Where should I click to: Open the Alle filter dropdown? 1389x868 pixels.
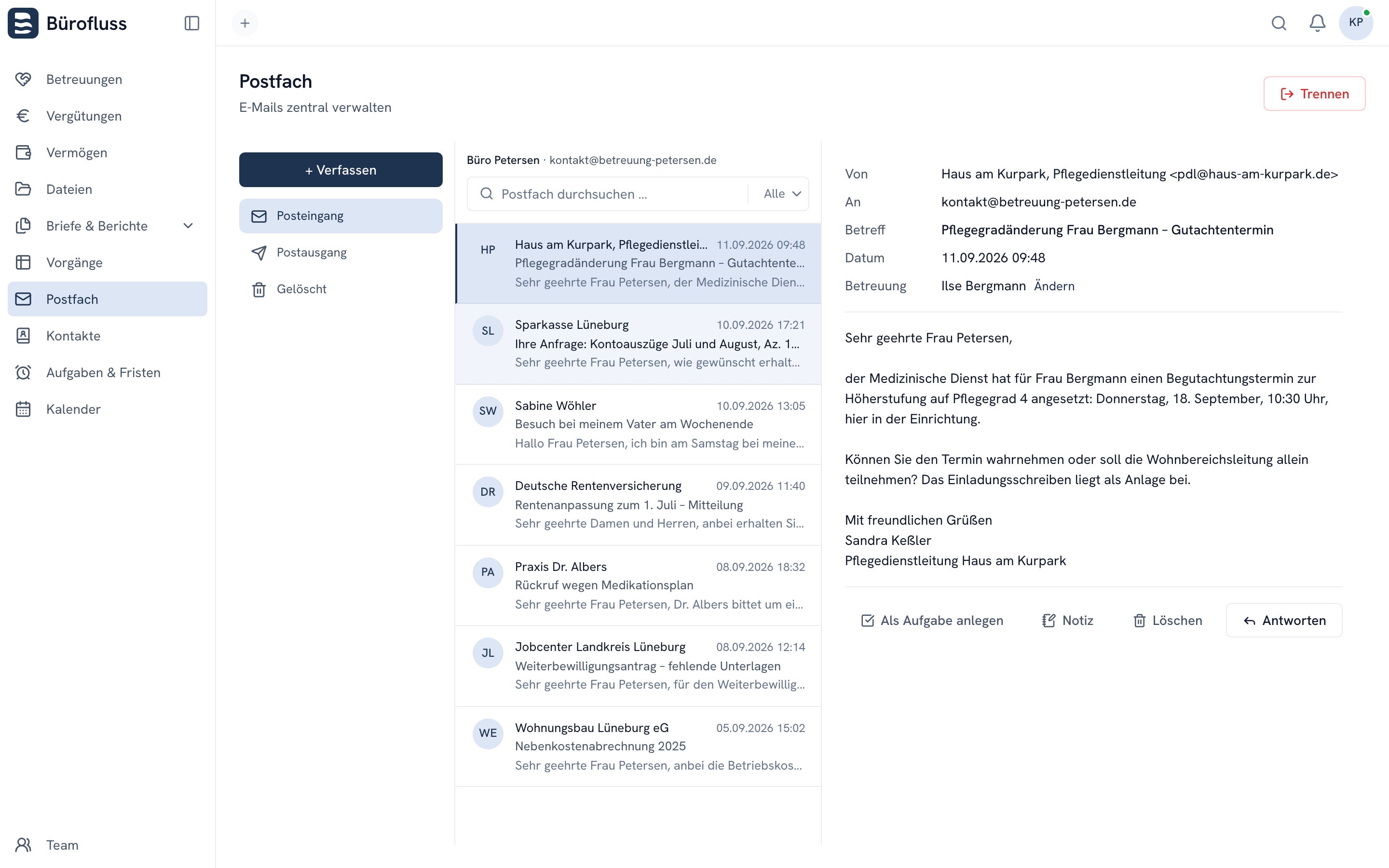782,194
